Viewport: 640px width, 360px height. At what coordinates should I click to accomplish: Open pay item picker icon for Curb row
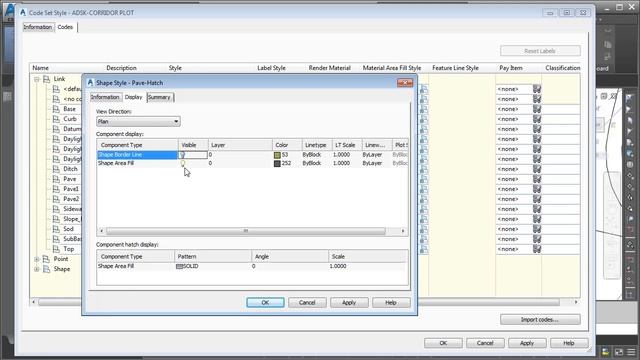point(537,119)
